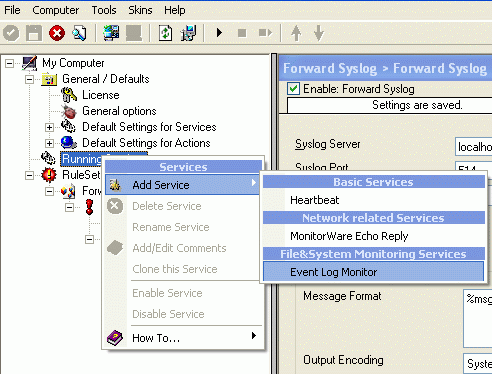Select the License tree item
This screenshot has width=492, height=374.
[x=101, y=95]
